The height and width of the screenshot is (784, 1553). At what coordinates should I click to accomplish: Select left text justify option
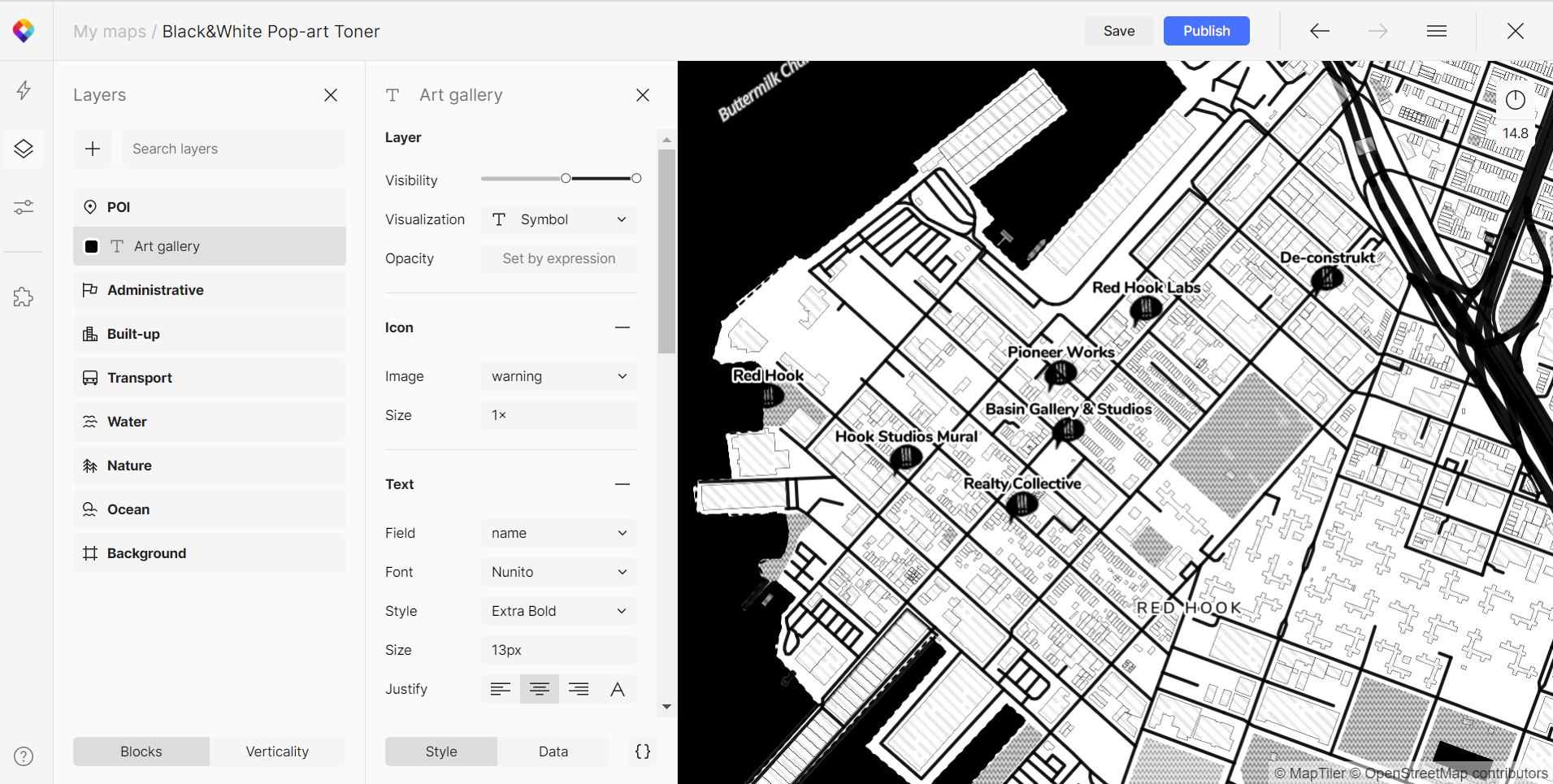(501, 689)
